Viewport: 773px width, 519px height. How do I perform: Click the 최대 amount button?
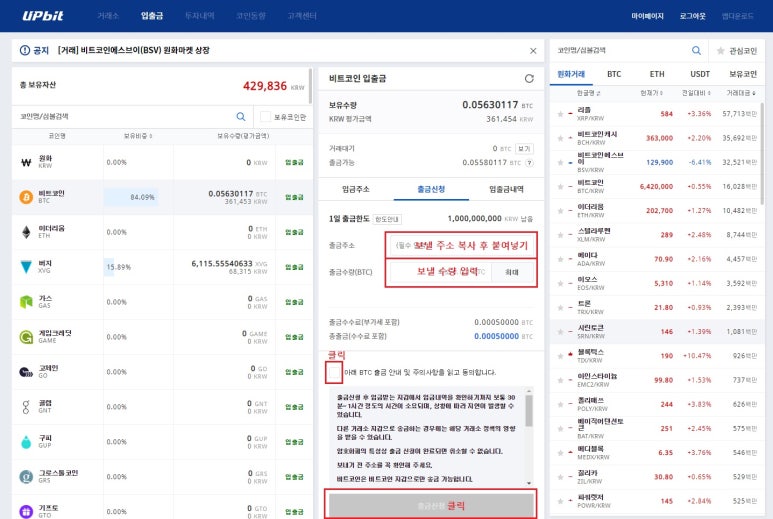coord(512,272)
